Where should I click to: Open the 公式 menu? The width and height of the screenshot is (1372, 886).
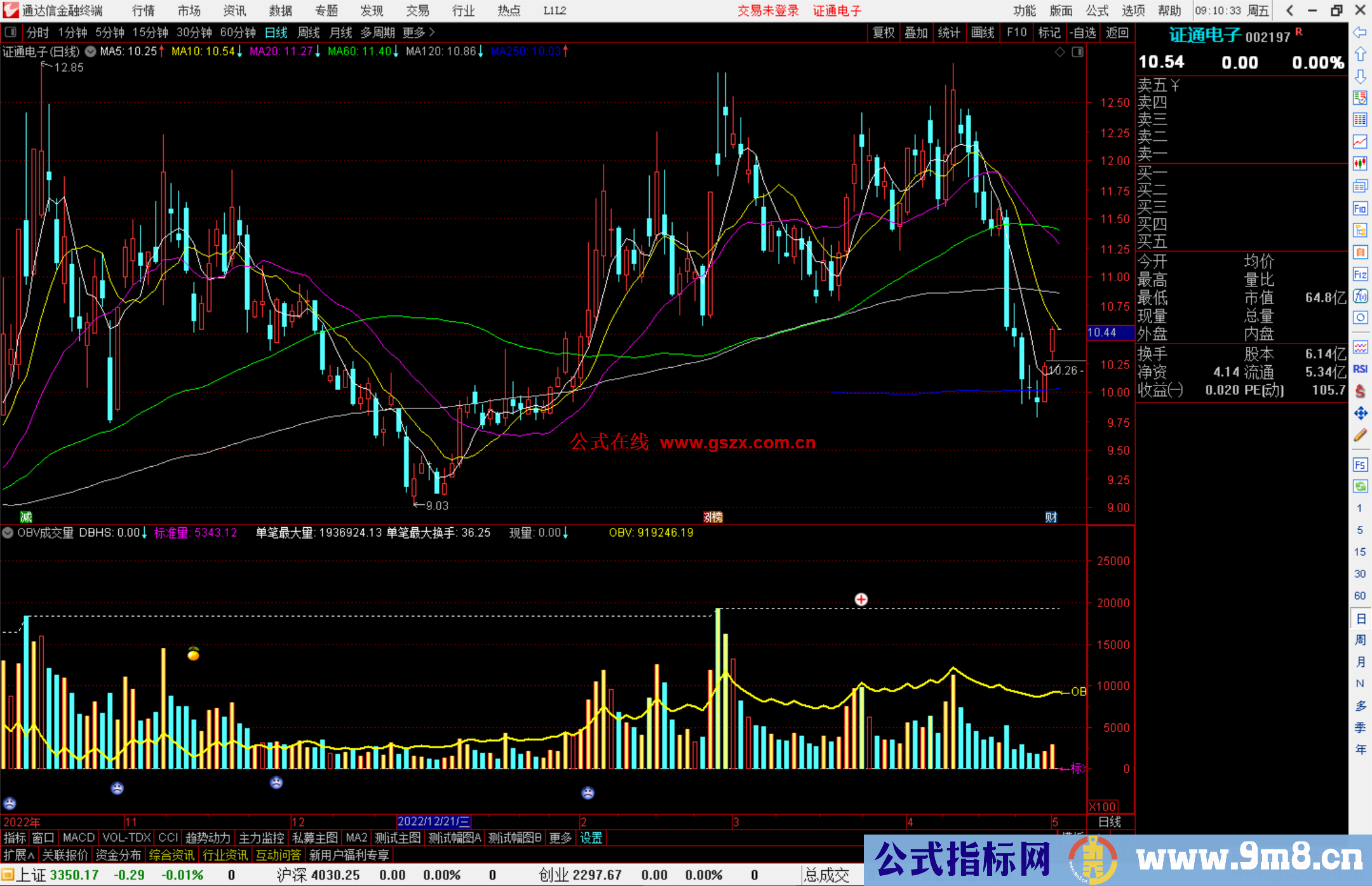tap(1097, 11)
